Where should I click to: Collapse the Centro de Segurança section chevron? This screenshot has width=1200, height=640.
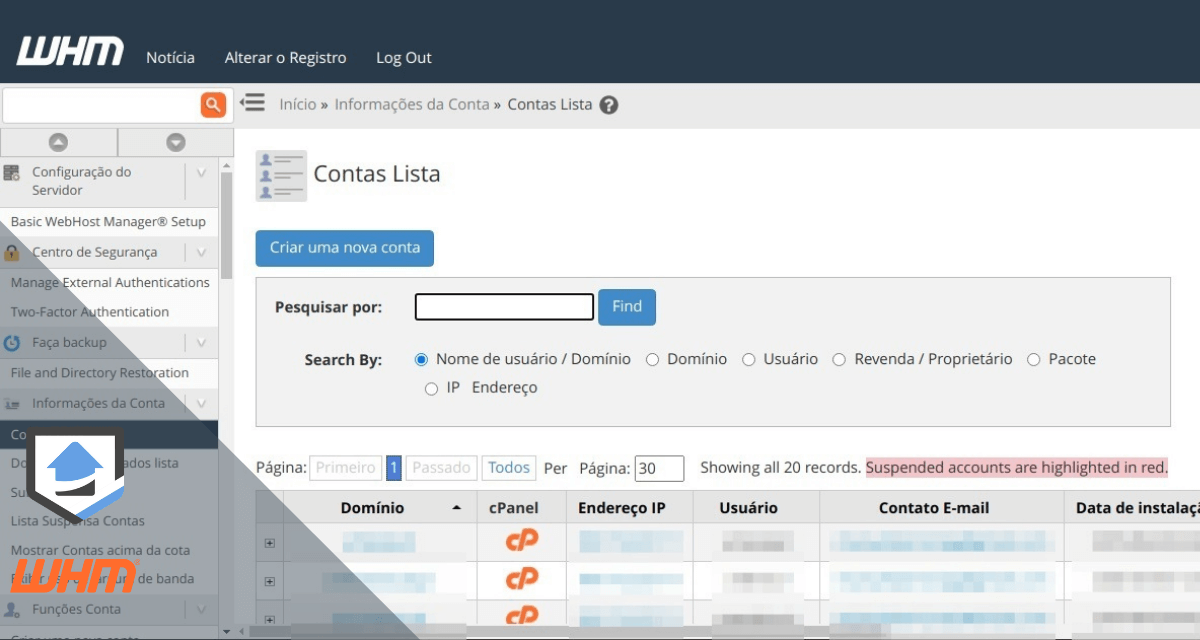click(x=201, y=252)
